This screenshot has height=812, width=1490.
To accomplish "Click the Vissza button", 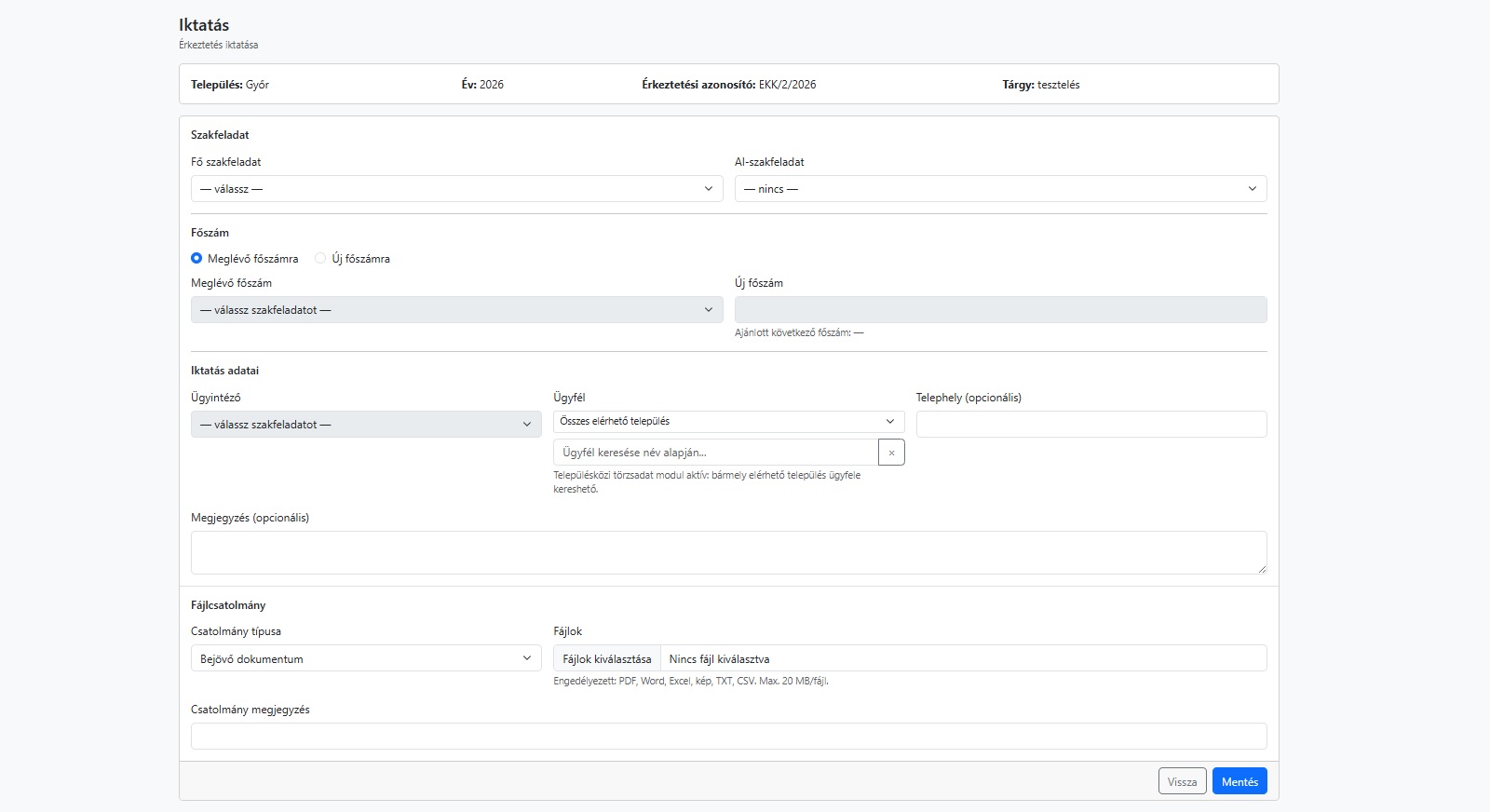I will pyautogui.click(x=1183, y=781).
